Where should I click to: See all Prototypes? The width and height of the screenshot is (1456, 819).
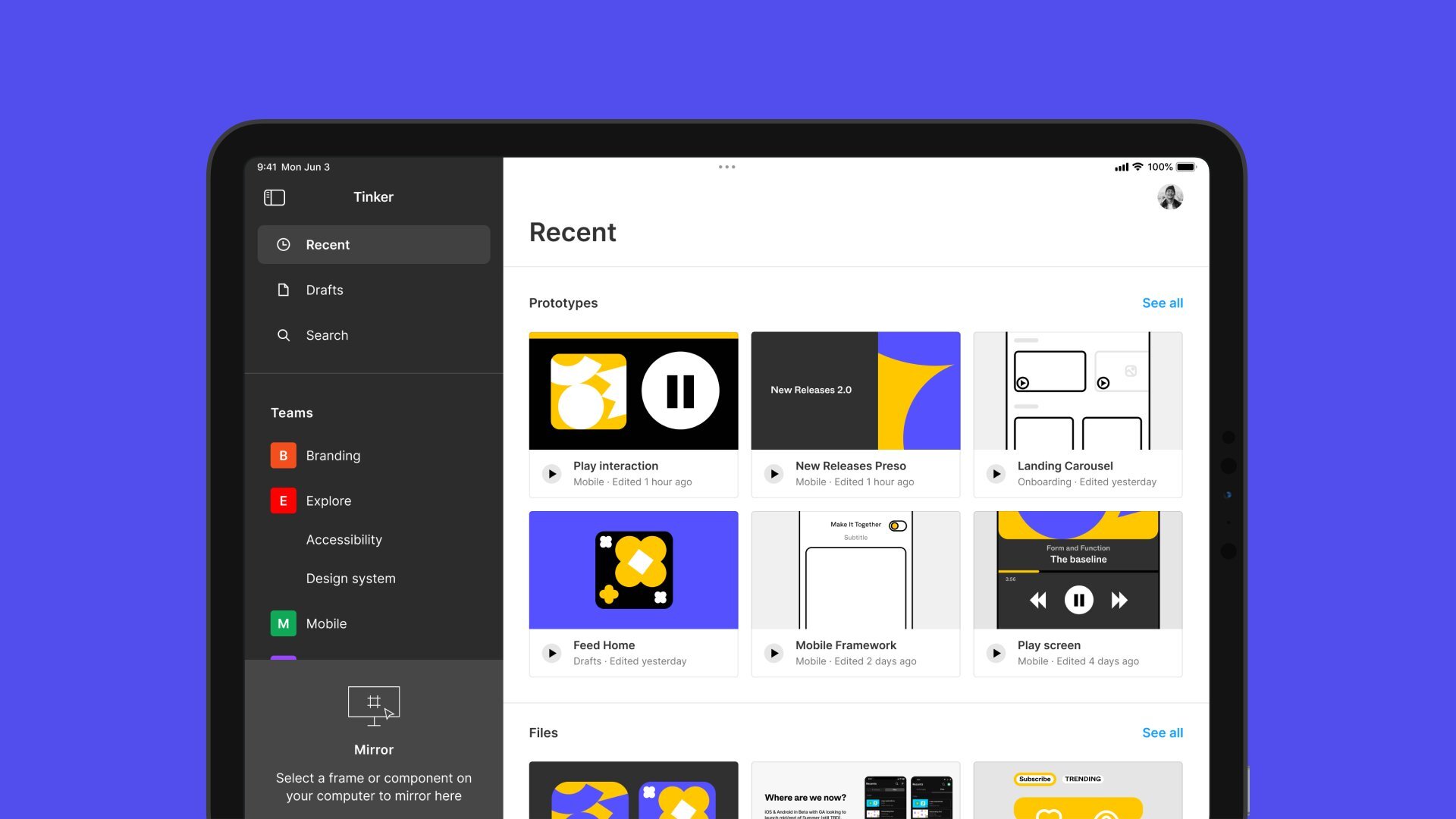[x=1162, y=303]
